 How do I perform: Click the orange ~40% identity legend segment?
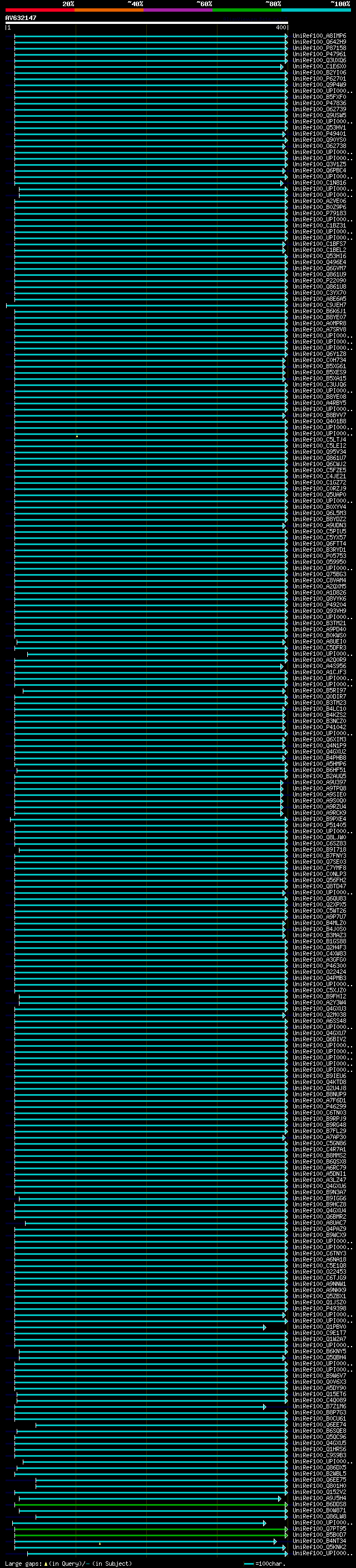click(109, 10)
